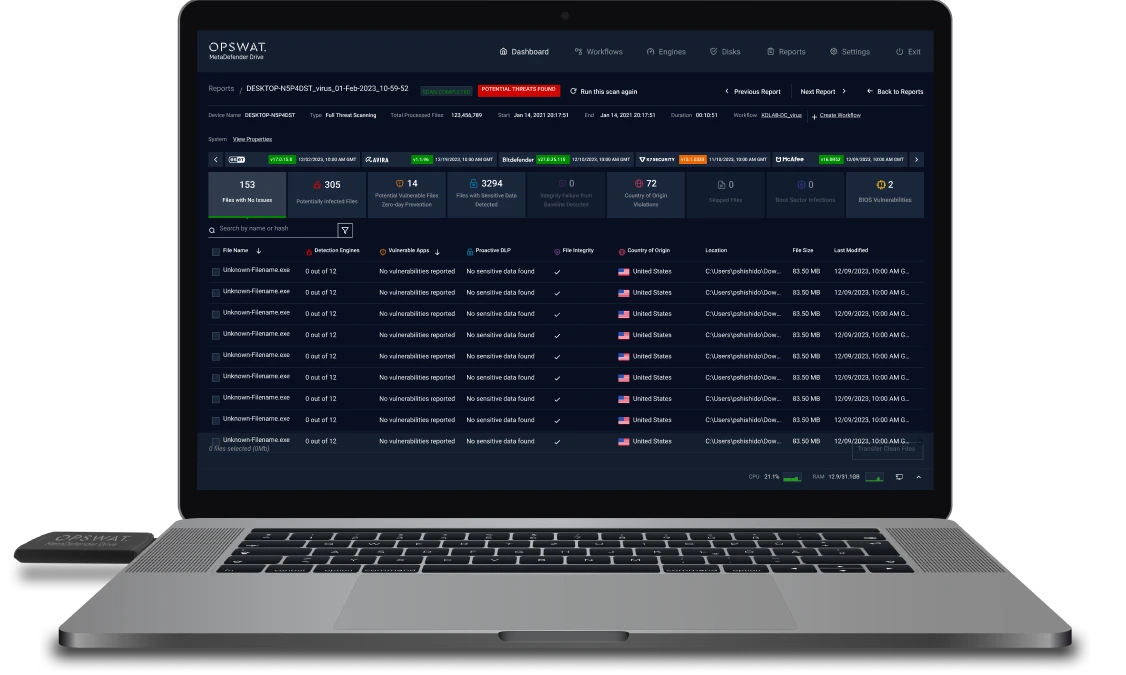Sort by Vulnerable Apps using its arrow

pyautogui.click(x=437, y=251)
